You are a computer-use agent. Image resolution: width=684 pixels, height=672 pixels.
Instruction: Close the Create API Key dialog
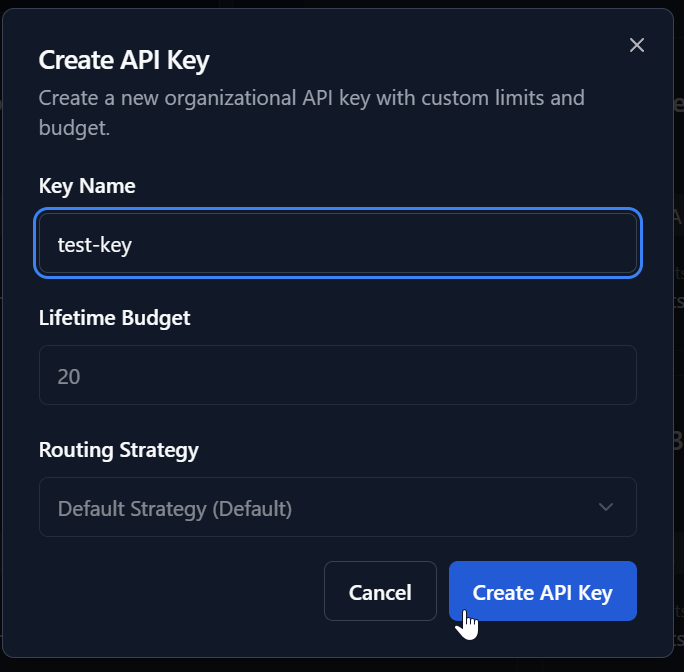click(636, 45)
